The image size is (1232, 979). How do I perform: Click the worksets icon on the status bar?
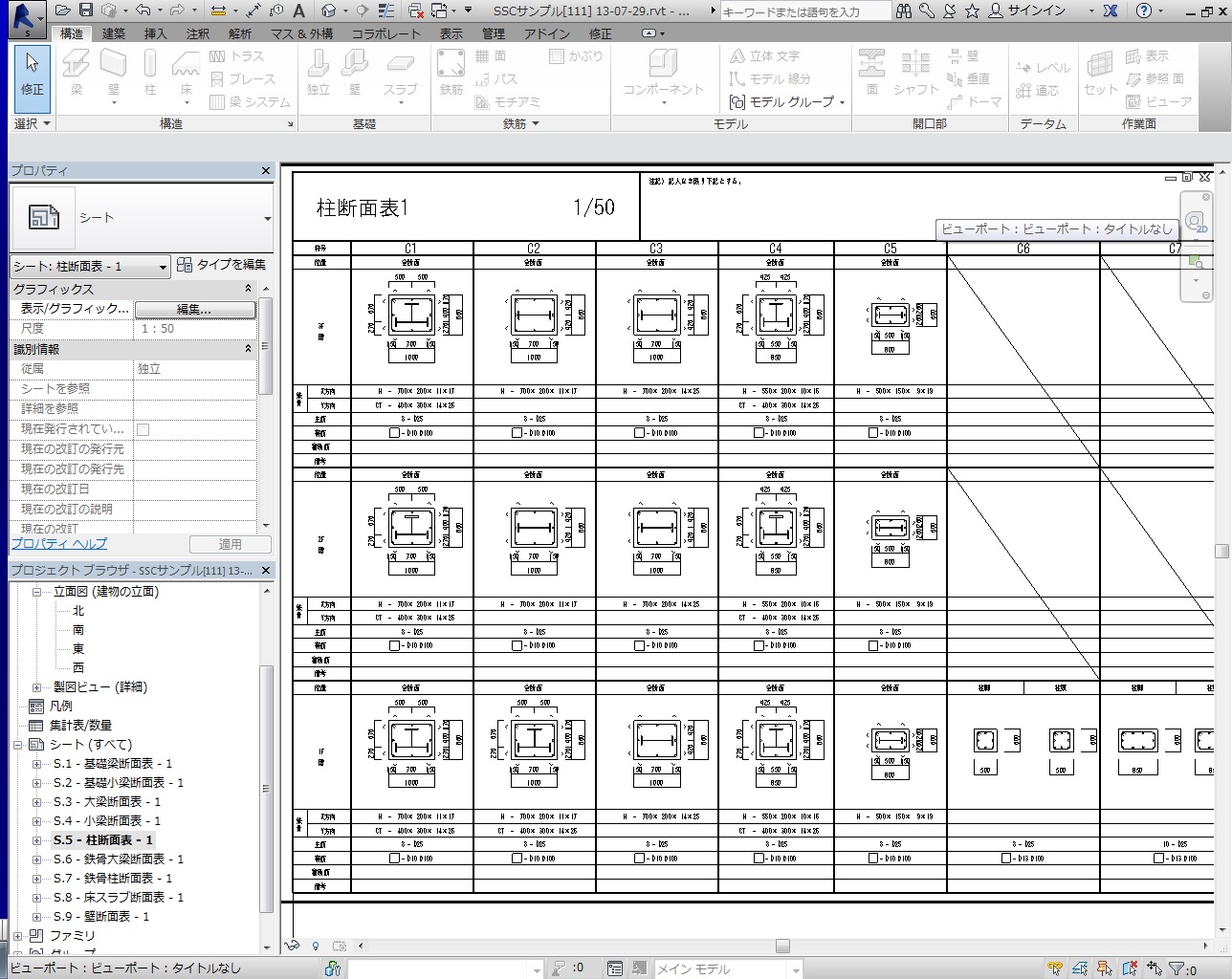333,968
